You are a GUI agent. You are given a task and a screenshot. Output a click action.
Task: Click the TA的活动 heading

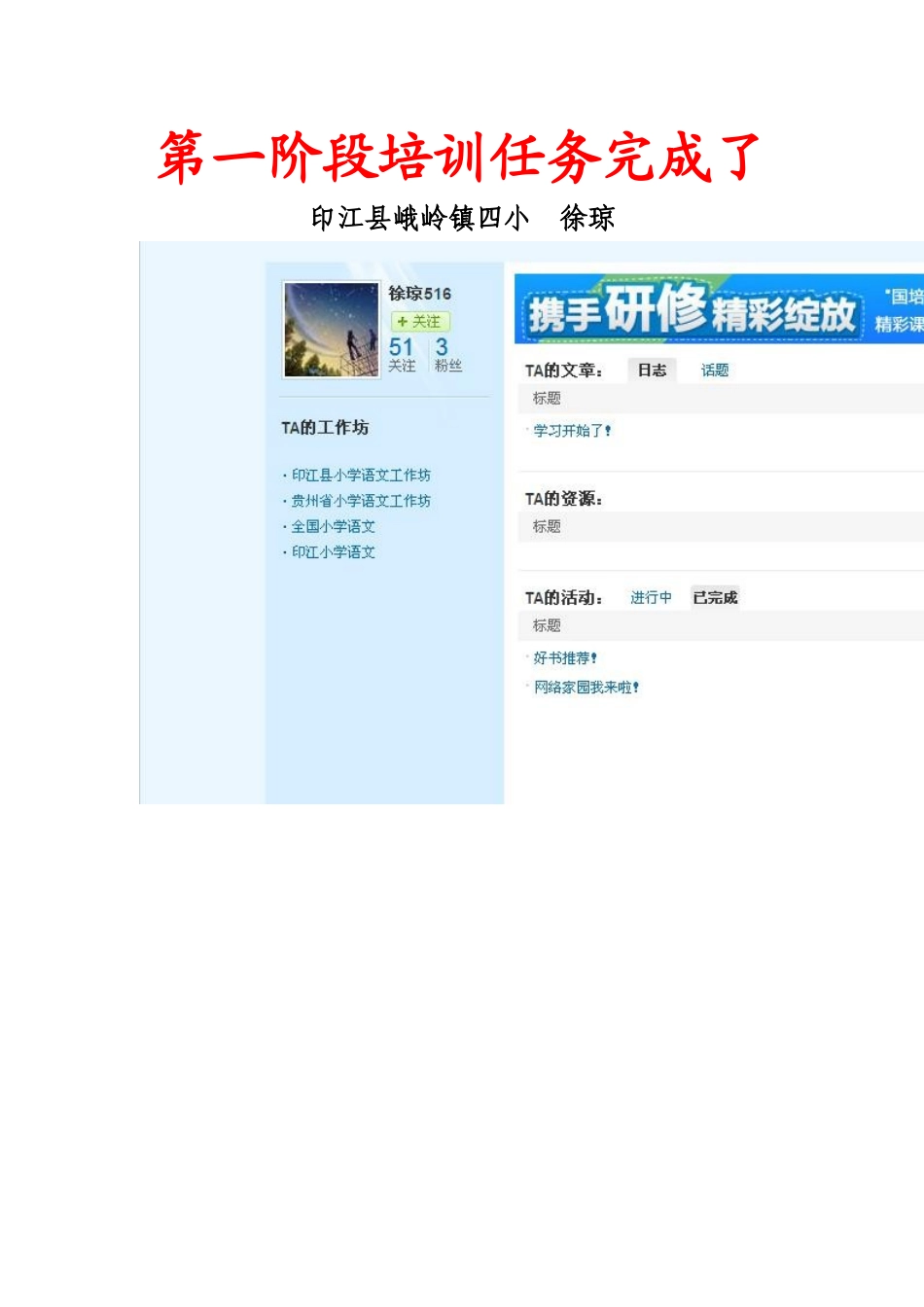click(564, 597)
